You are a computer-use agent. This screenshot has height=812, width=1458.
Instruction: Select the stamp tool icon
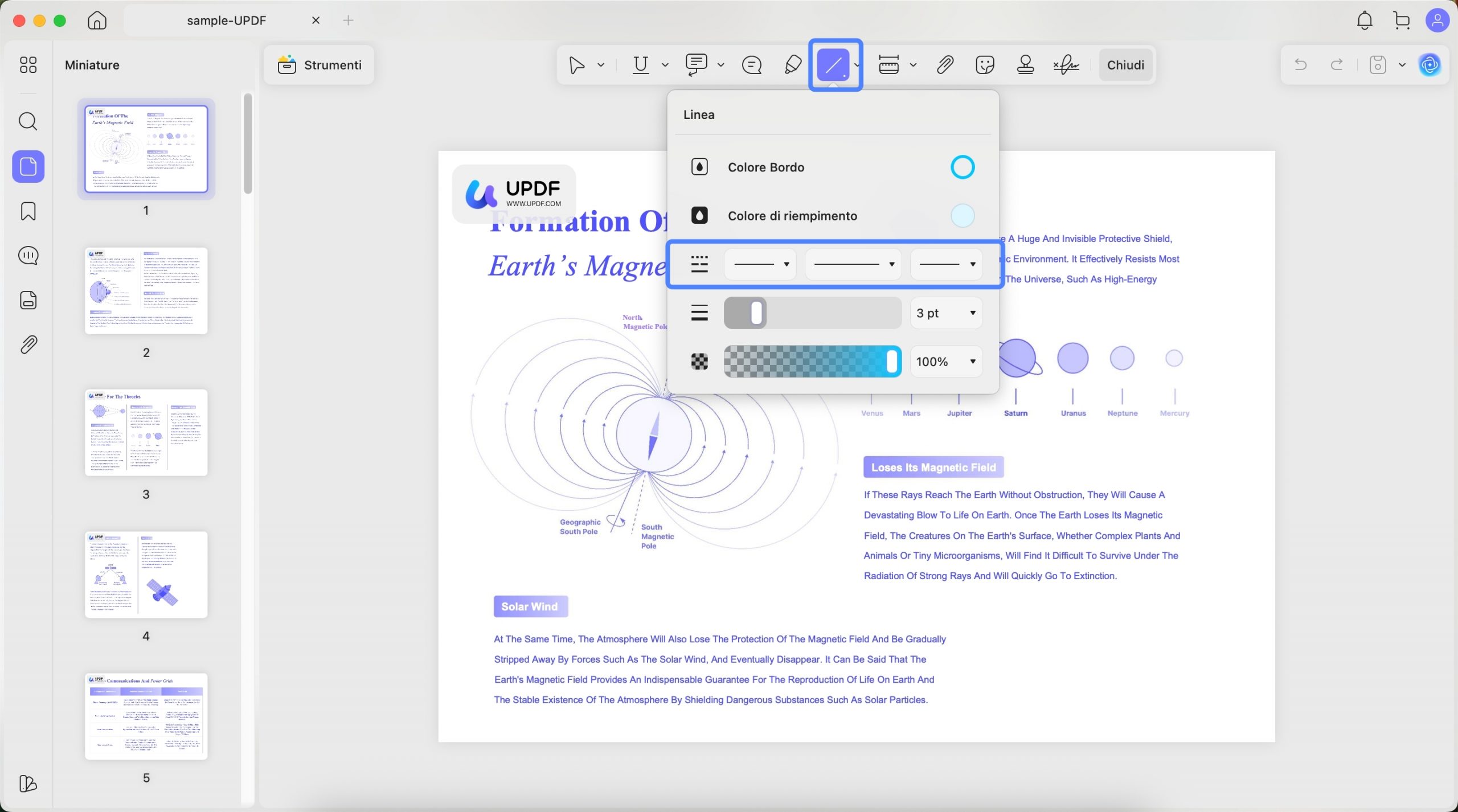[1025, 65]
